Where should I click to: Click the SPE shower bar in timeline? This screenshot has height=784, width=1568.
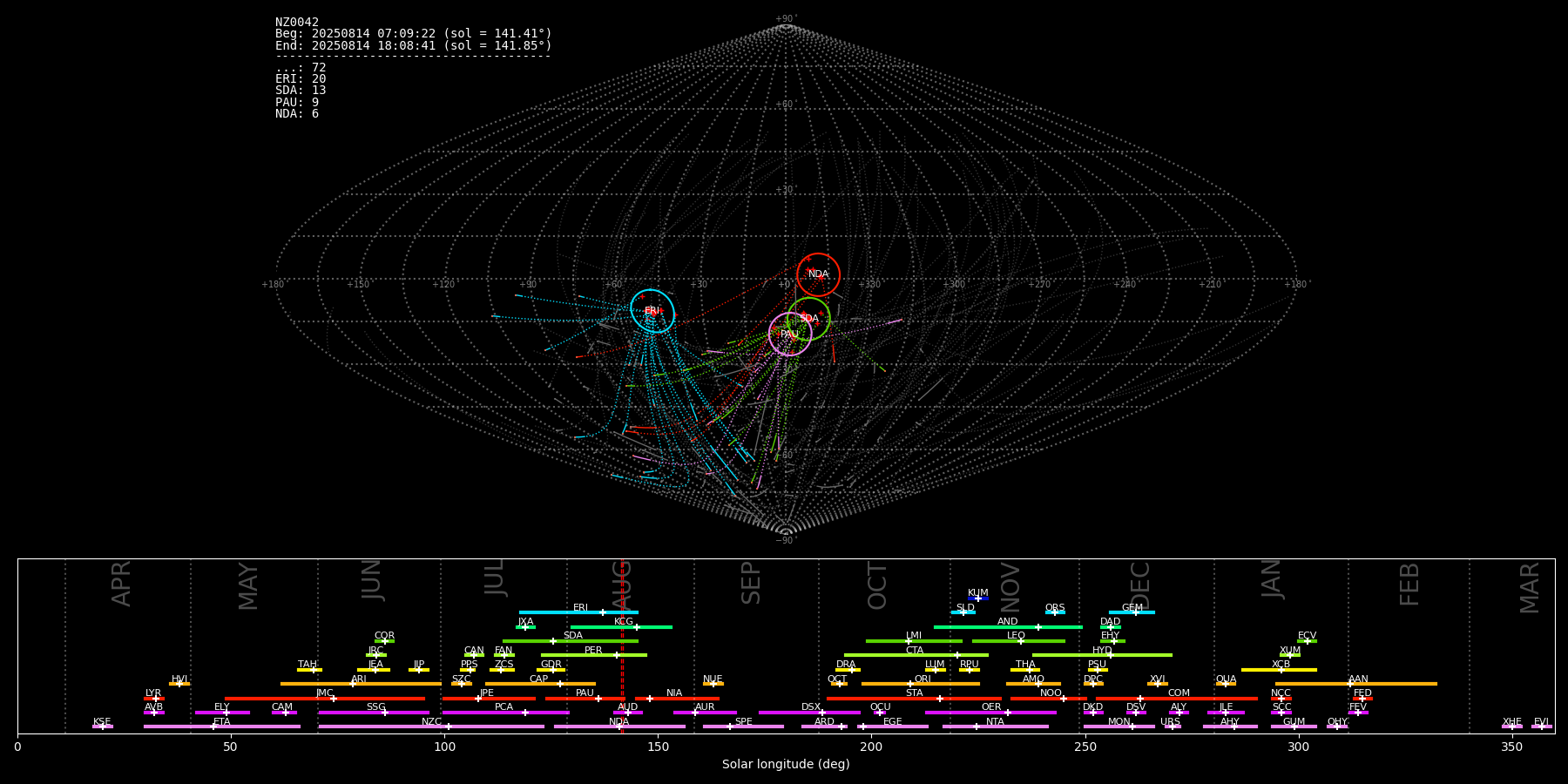(743, 727)
